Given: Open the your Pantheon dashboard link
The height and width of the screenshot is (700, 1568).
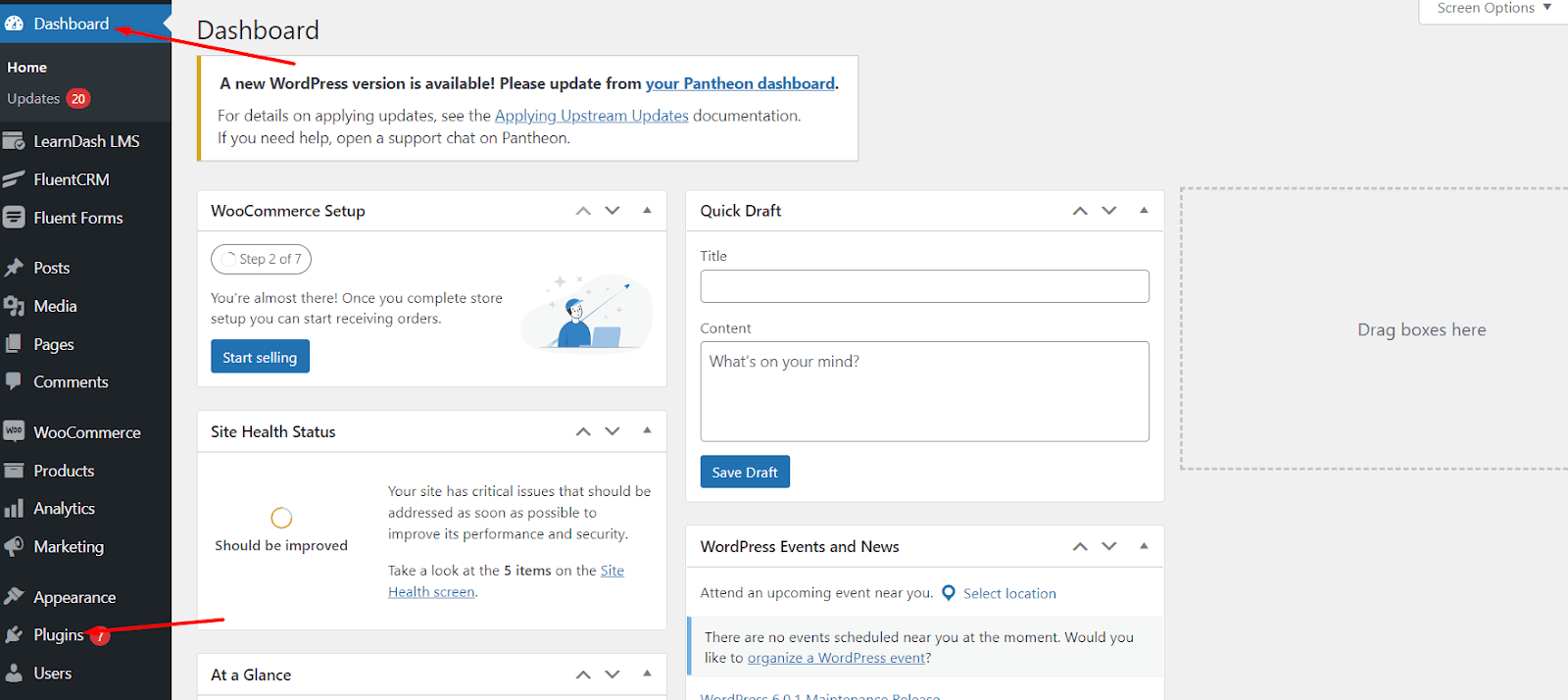Looking at the screenshot, I should tap(740, 84).
